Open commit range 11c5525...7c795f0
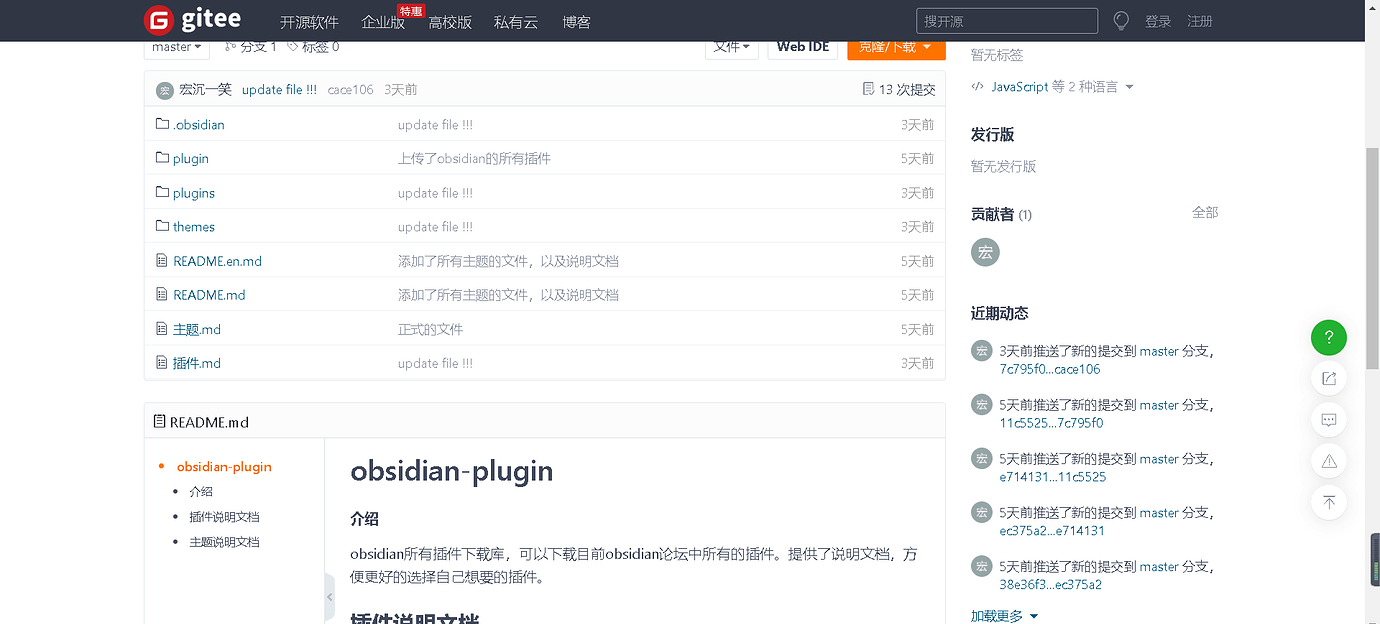This screenshot has height=624, width=1380. [x=1051, y=423]
